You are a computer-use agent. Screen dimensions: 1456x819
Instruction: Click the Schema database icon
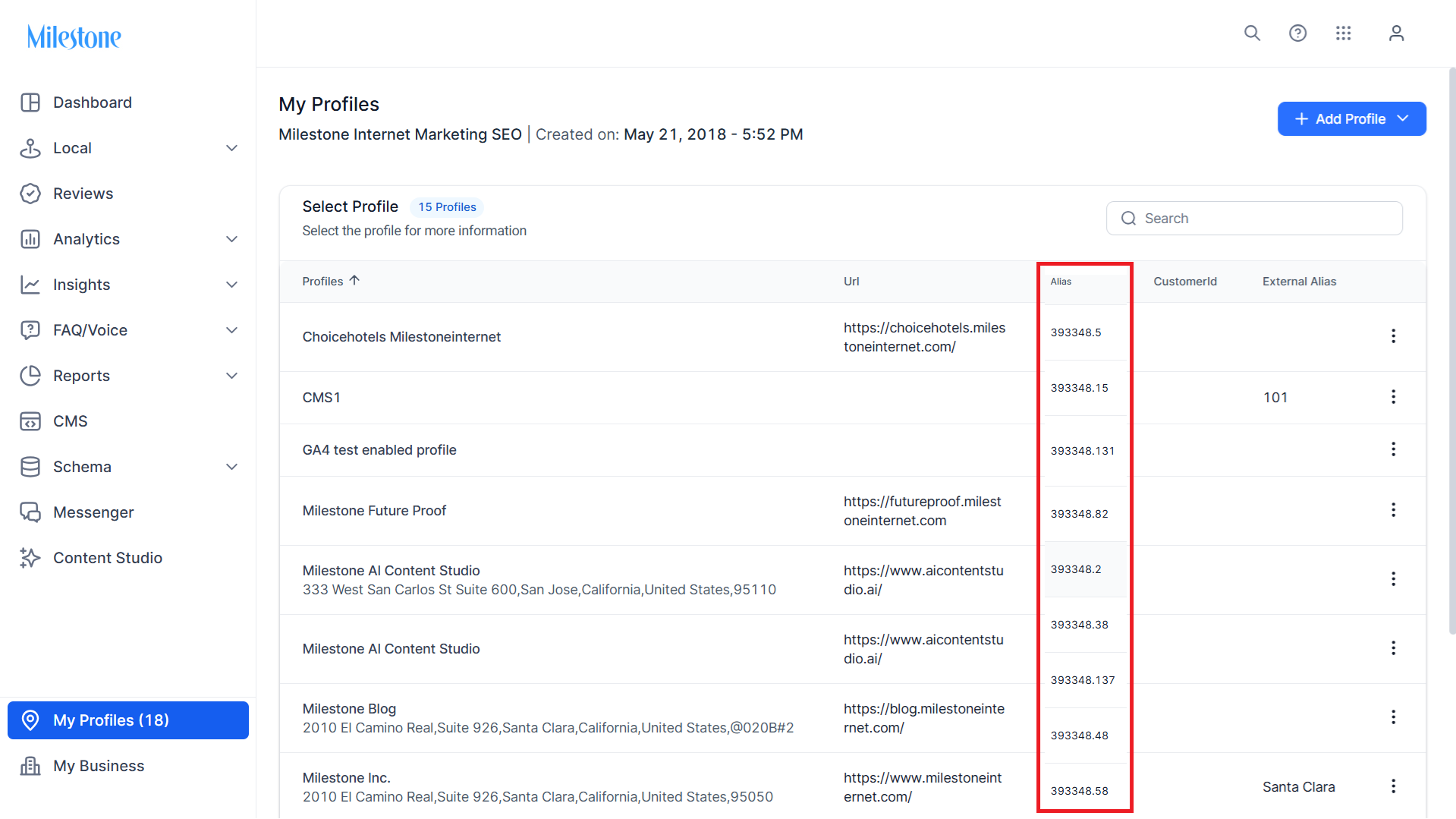coord(30,467)
